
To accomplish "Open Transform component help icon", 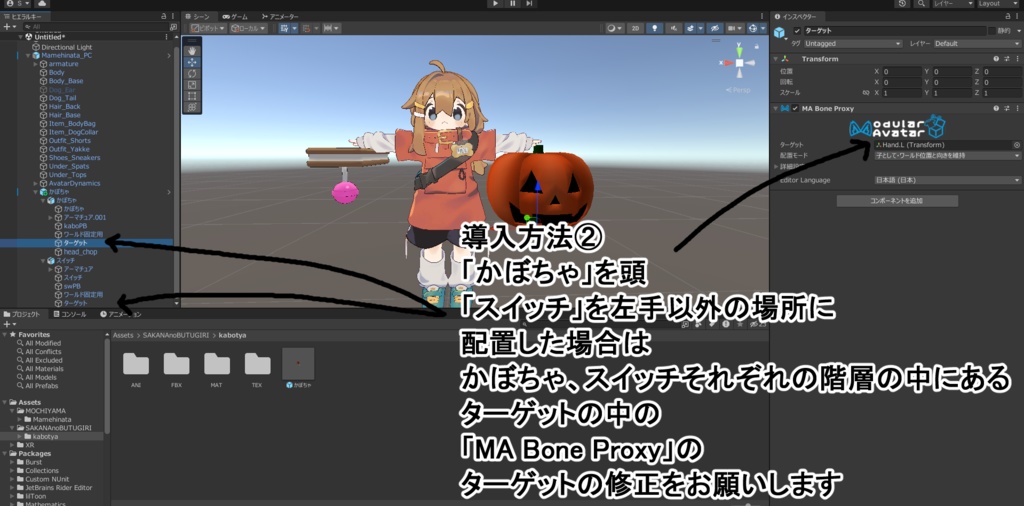I will [997, 59].
